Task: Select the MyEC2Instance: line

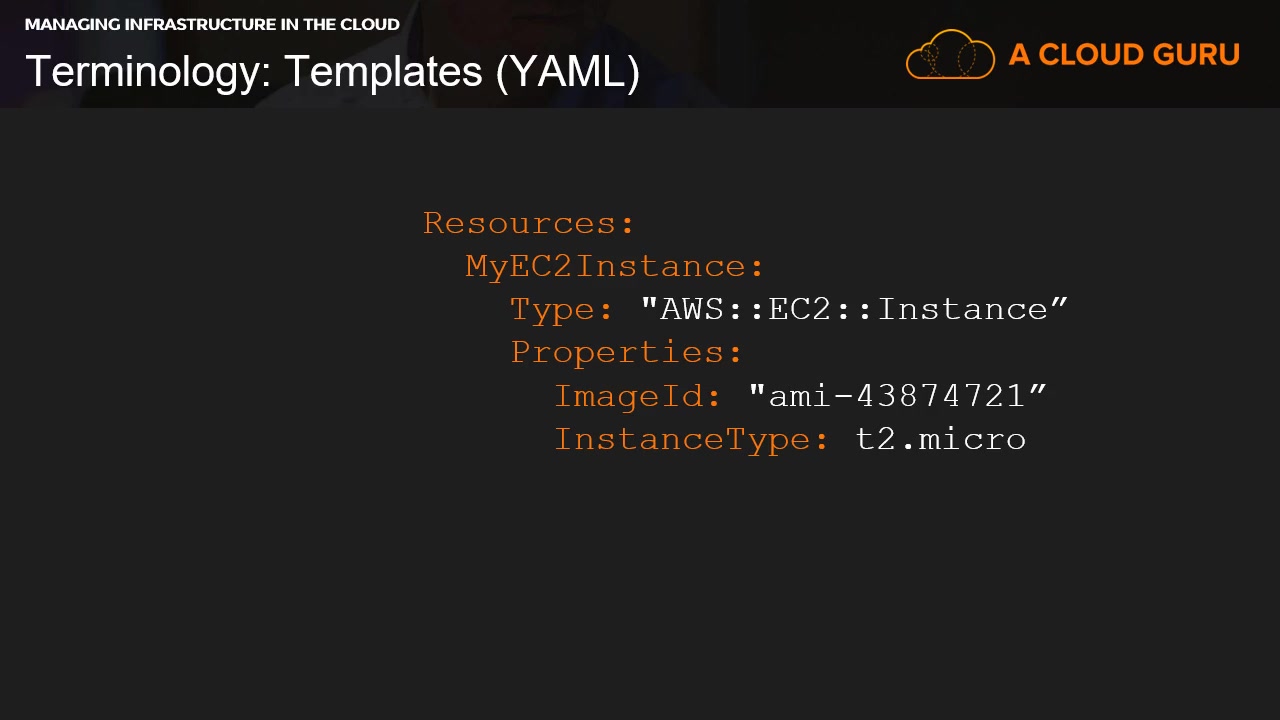Action: pos(615,266)
